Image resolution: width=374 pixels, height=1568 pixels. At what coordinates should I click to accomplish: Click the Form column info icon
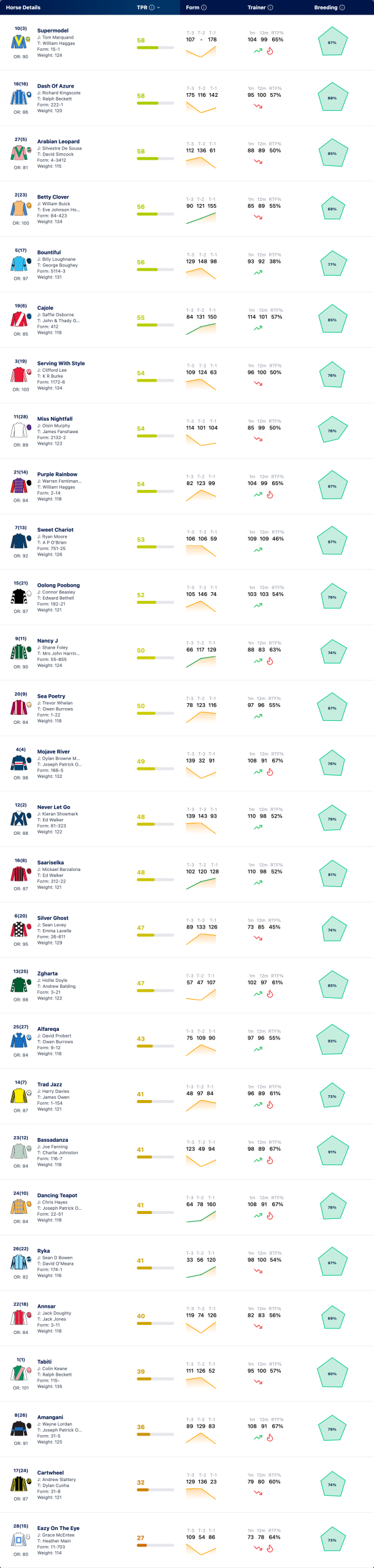pos(204,7)
